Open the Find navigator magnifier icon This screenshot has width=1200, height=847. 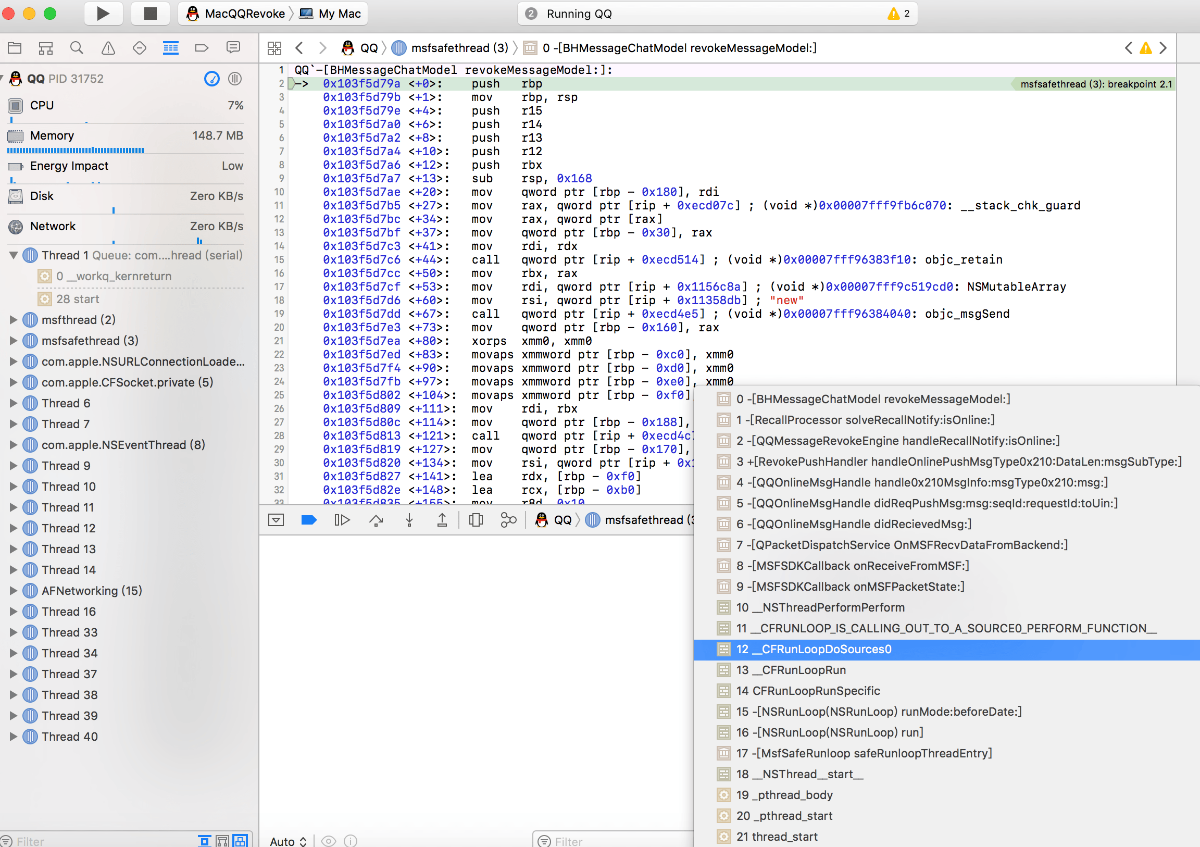click(77, 48)
